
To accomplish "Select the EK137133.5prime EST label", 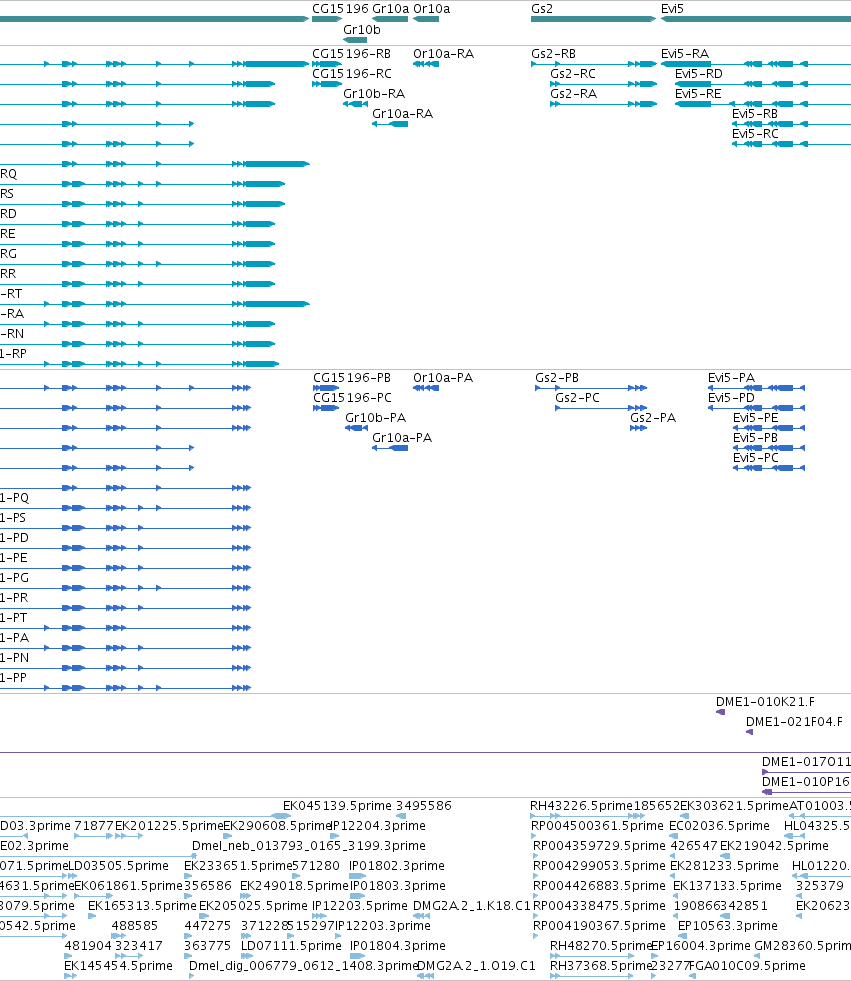I will pyautogui.click(x=727, y=886).
